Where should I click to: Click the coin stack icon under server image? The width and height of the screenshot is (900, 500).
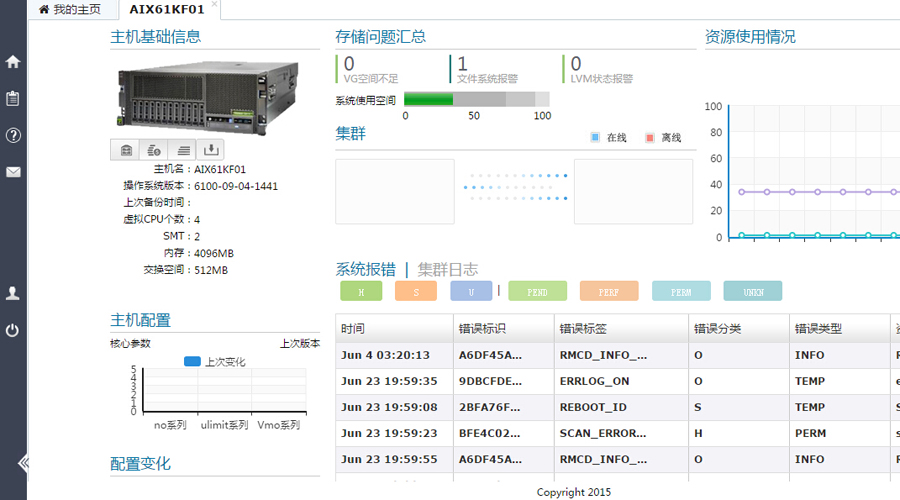(154, 150)
